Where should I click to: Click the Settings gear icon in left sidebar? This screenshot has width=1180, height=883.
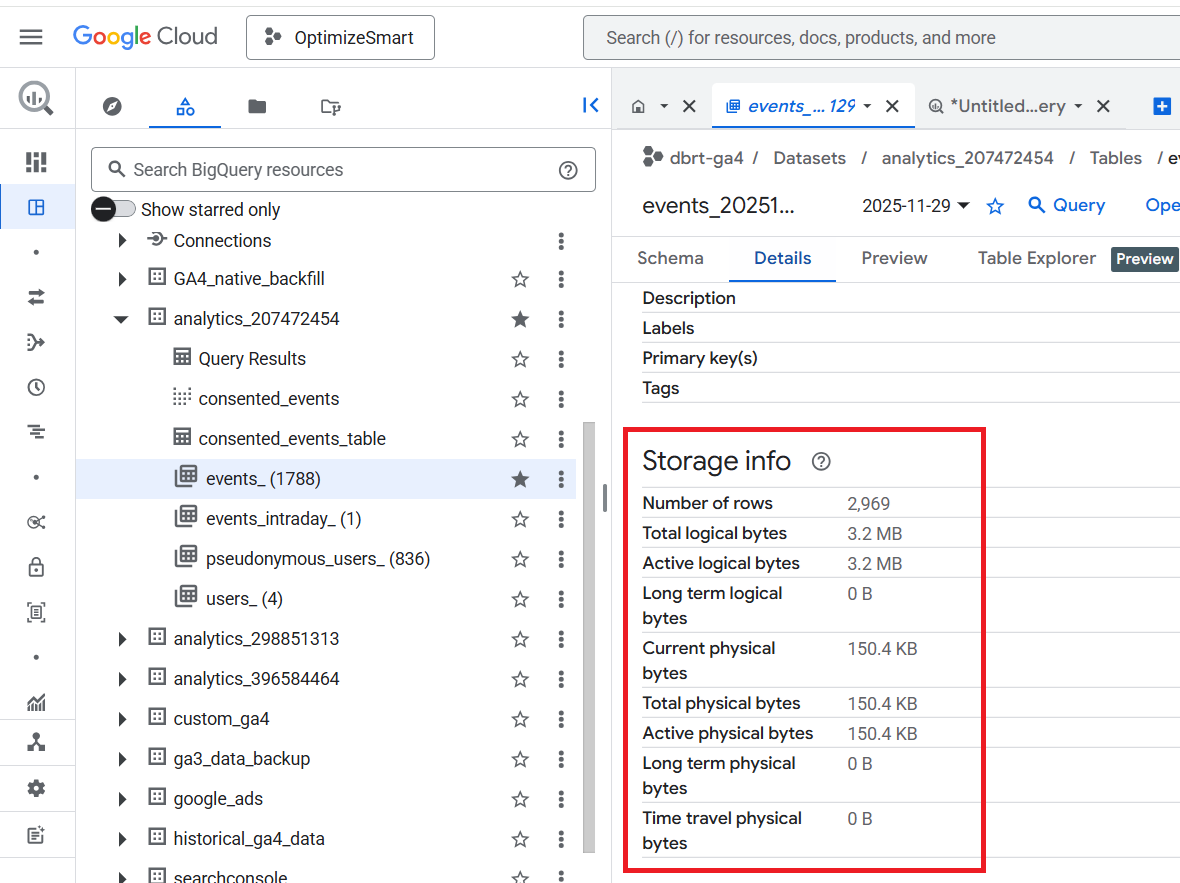click(36, 789)
